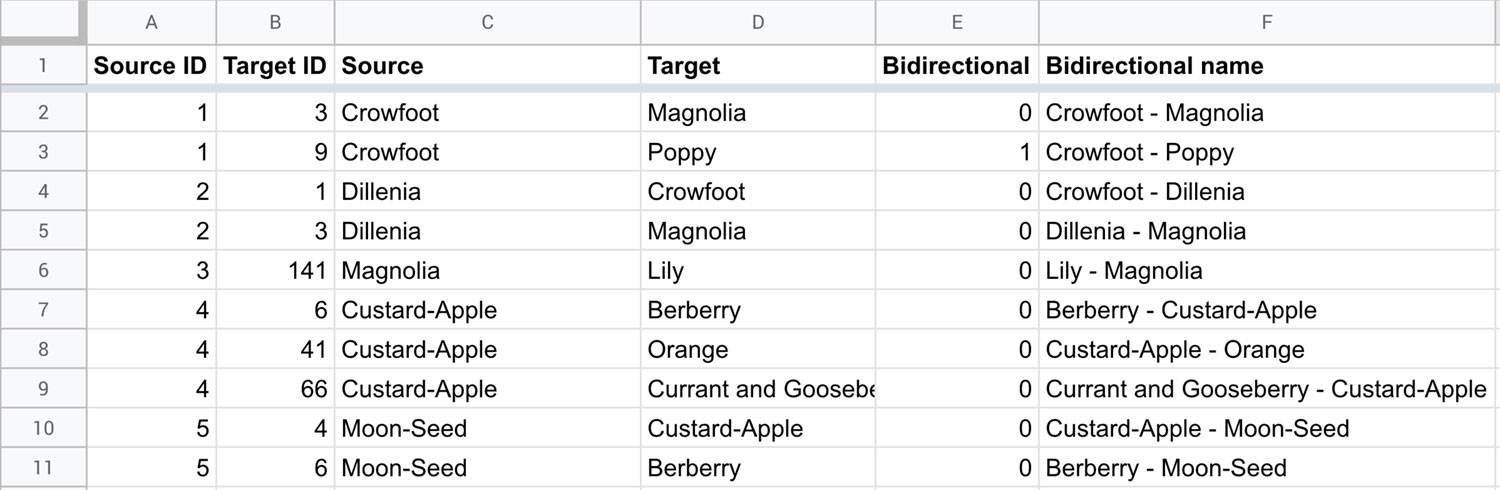Click the select-all corner box
The image size is (1500, 490).
[x=42, y=21]
